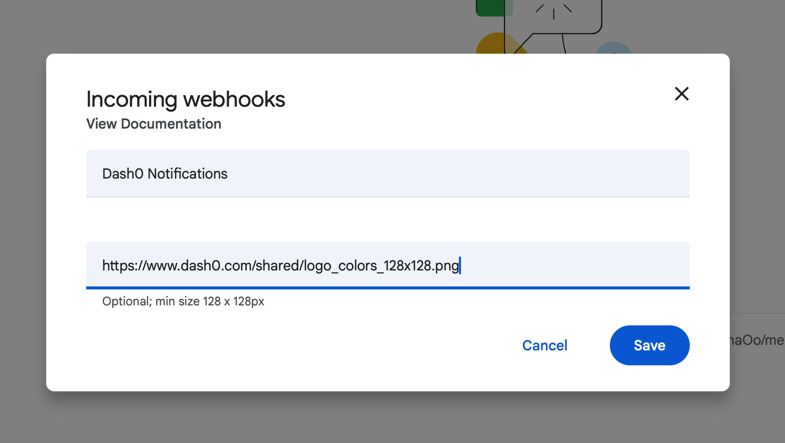The image size is (785, 443).
Task: Click the truncated 'naOo/me' text at right edge
Action: 757,340
